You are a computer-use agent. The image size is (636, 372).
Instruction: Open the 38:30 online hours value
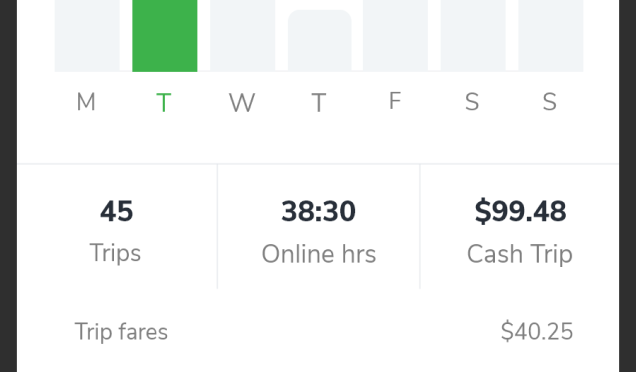318,211
